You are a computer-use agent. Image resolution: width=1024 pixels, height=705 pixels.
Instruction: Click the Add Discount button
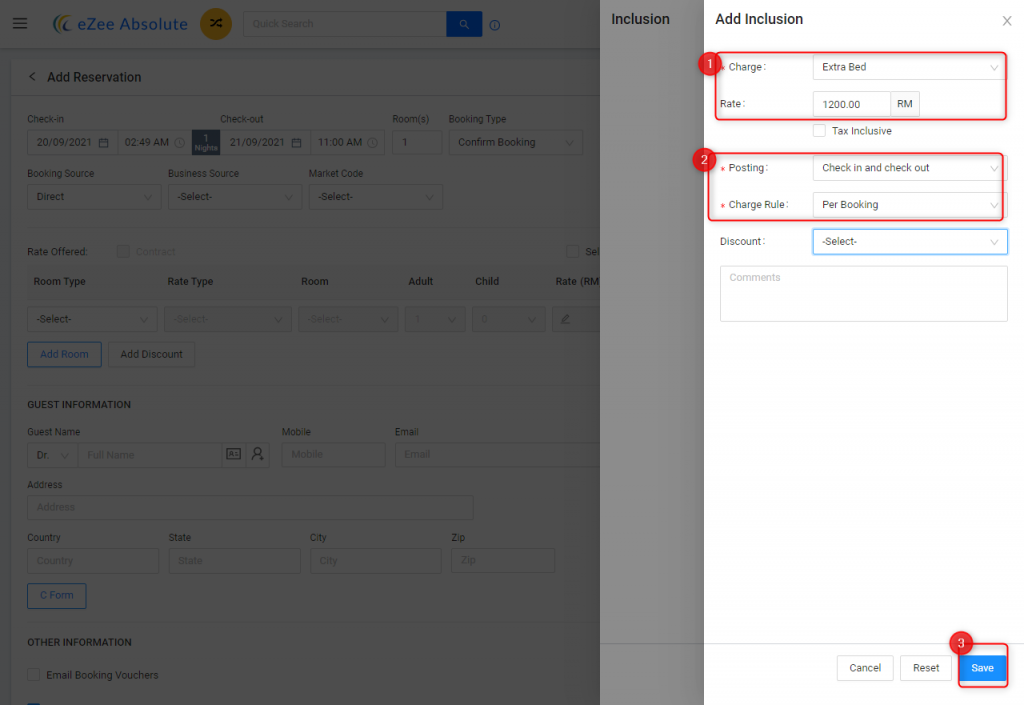pos(152,354)
